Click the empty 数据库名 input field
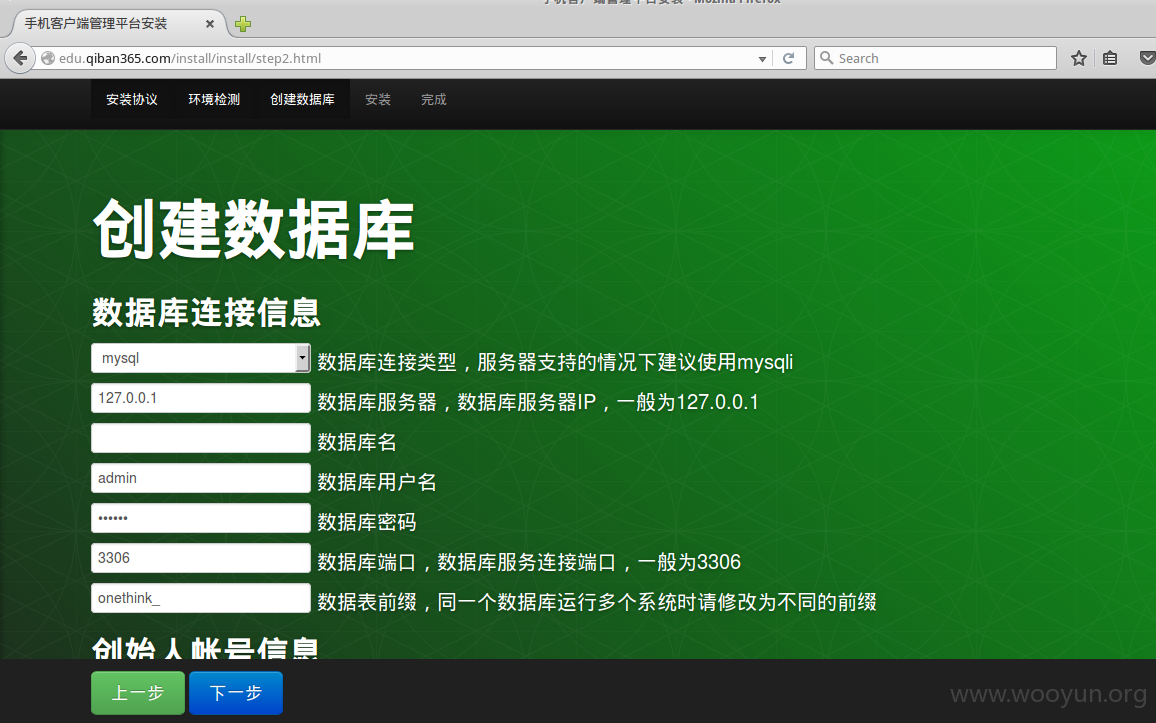 pyautogui.click(x=201, y=439)
